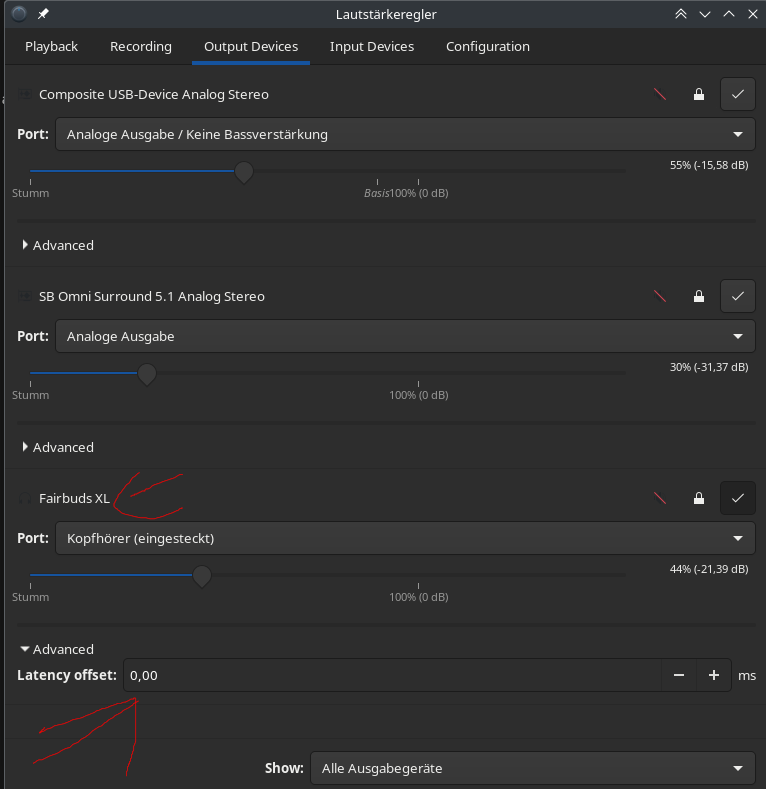Set Fairbuds XL as fallback device
Screen dimensions: 766x789
click(x=737, y=498)
